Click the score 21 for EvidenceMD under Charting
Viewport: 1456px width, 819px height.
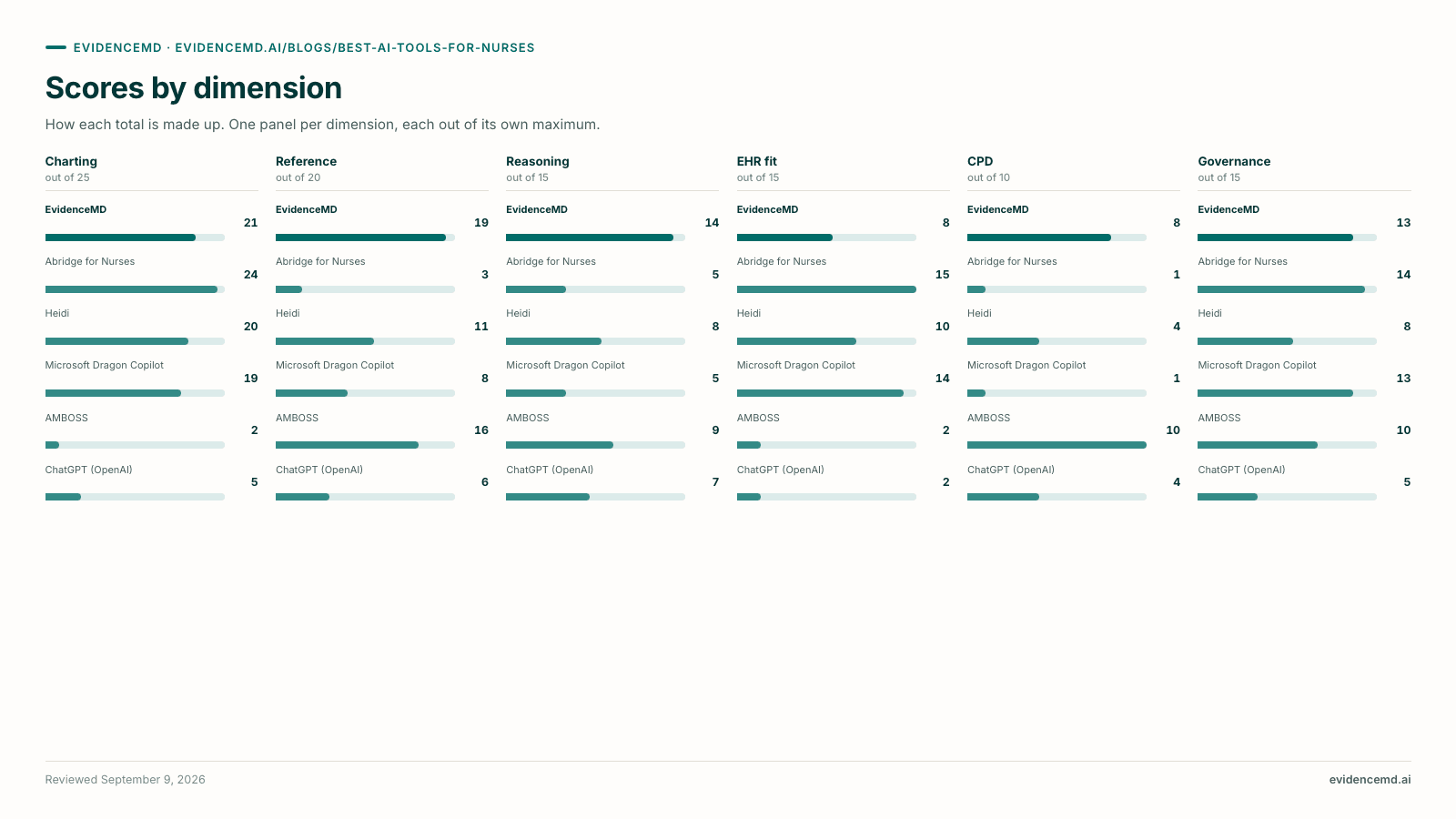click(251, 222)
